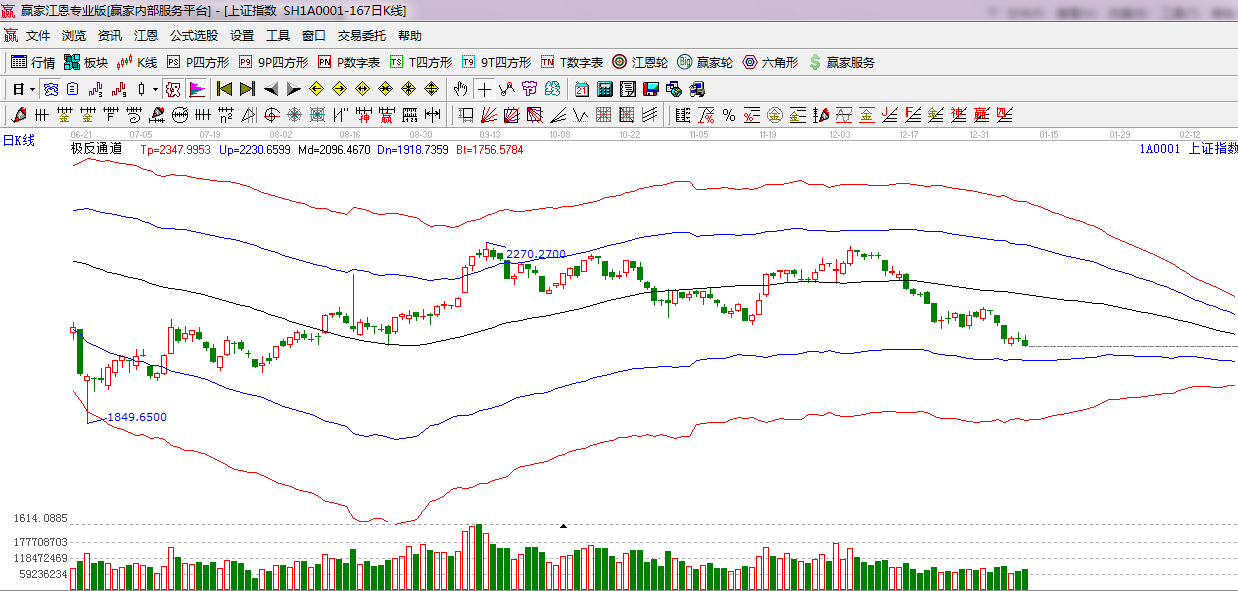Click the 行情 quotes button
Image resolution: width=1238 pixels, height=591 pixels.
[33, 62]
